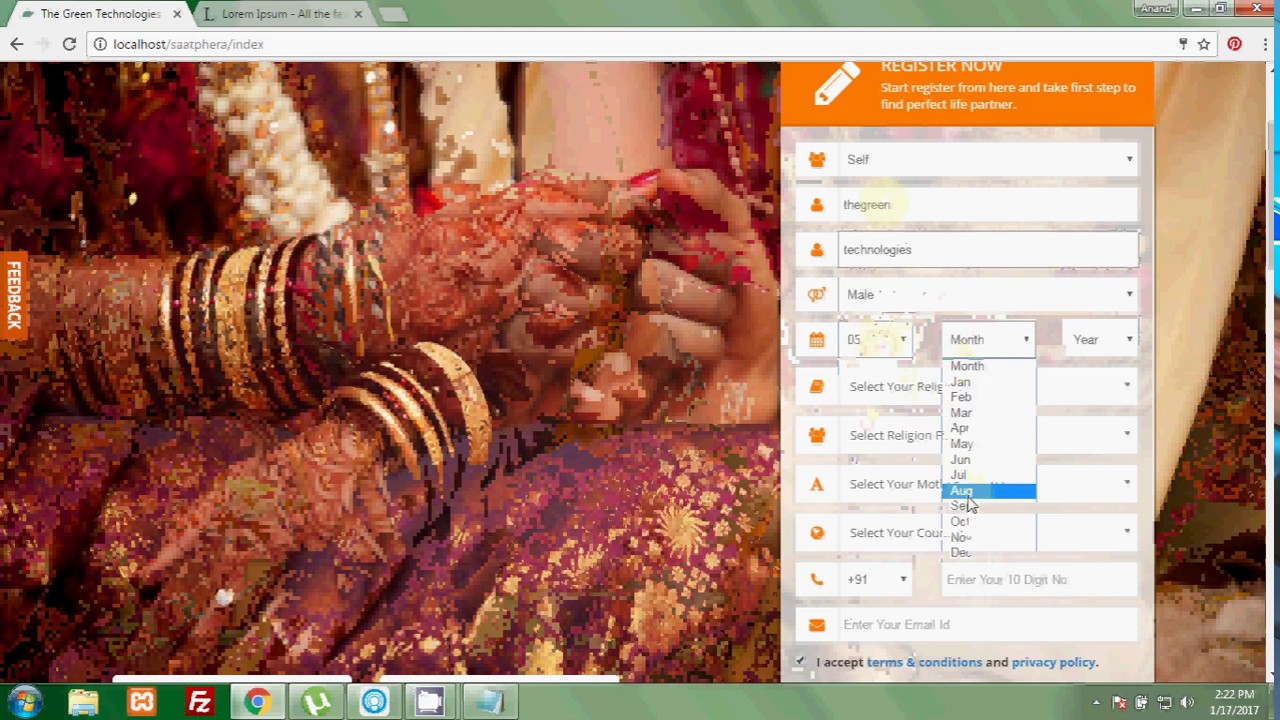Click the pencil register icon
1280x720 pixels.
tap(837, 84)
